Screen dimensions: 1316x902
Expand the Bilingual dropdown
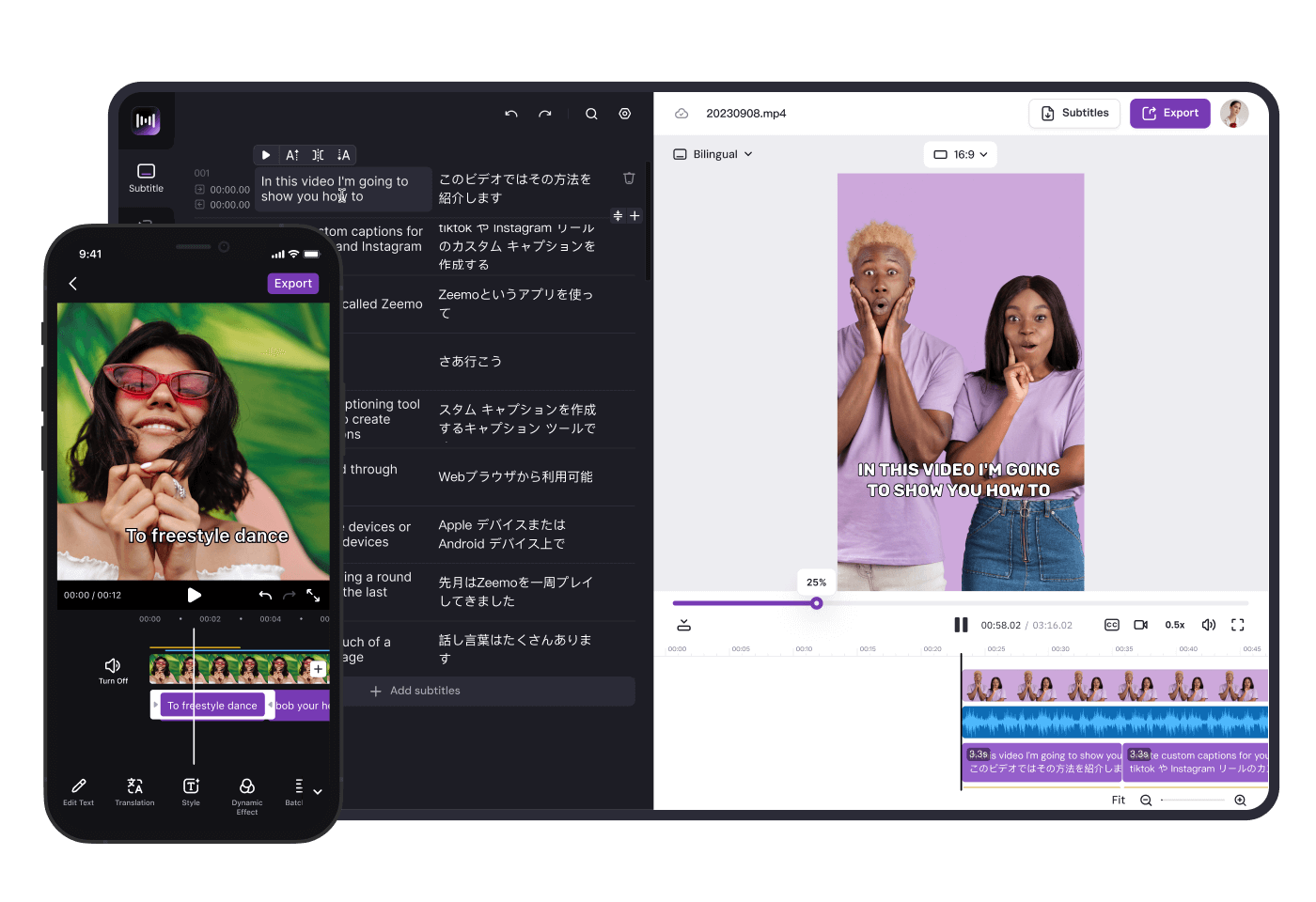coord(713,154)
